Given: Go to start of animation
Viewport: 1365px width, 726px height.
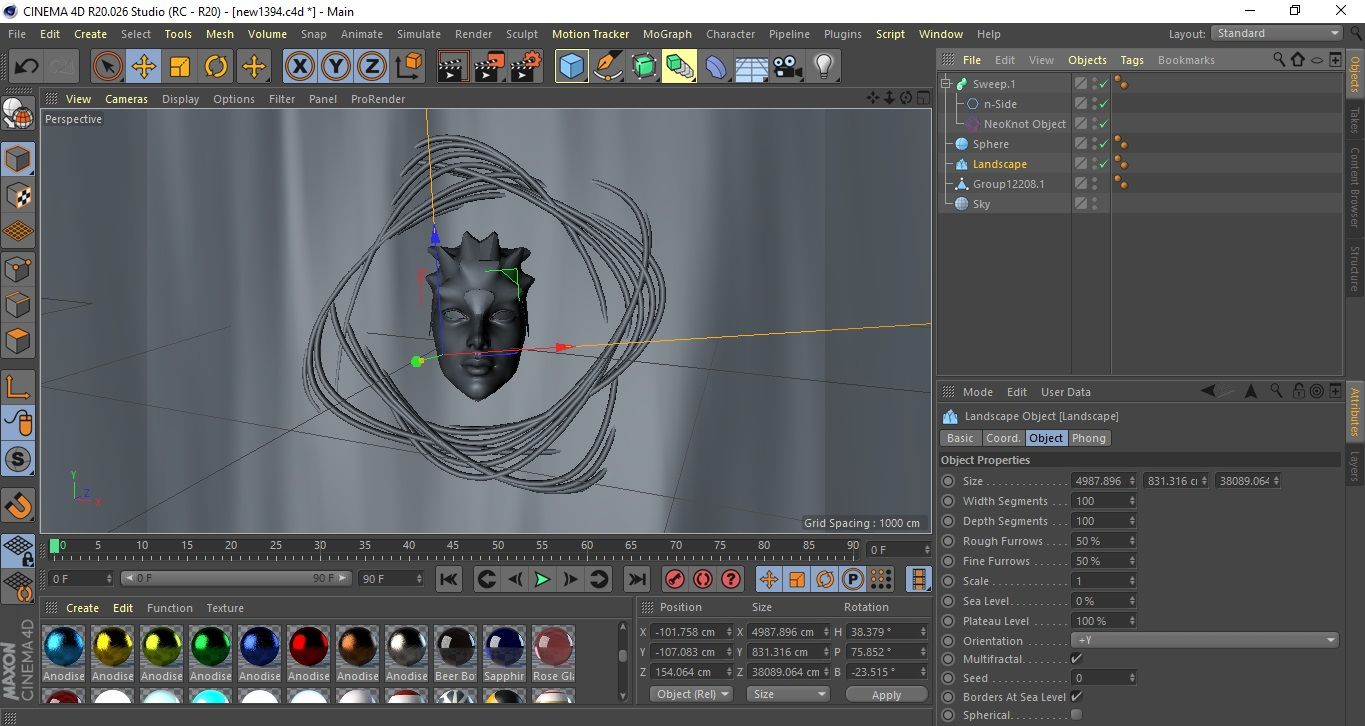Looking at the screenshot, I should (449, 579).
